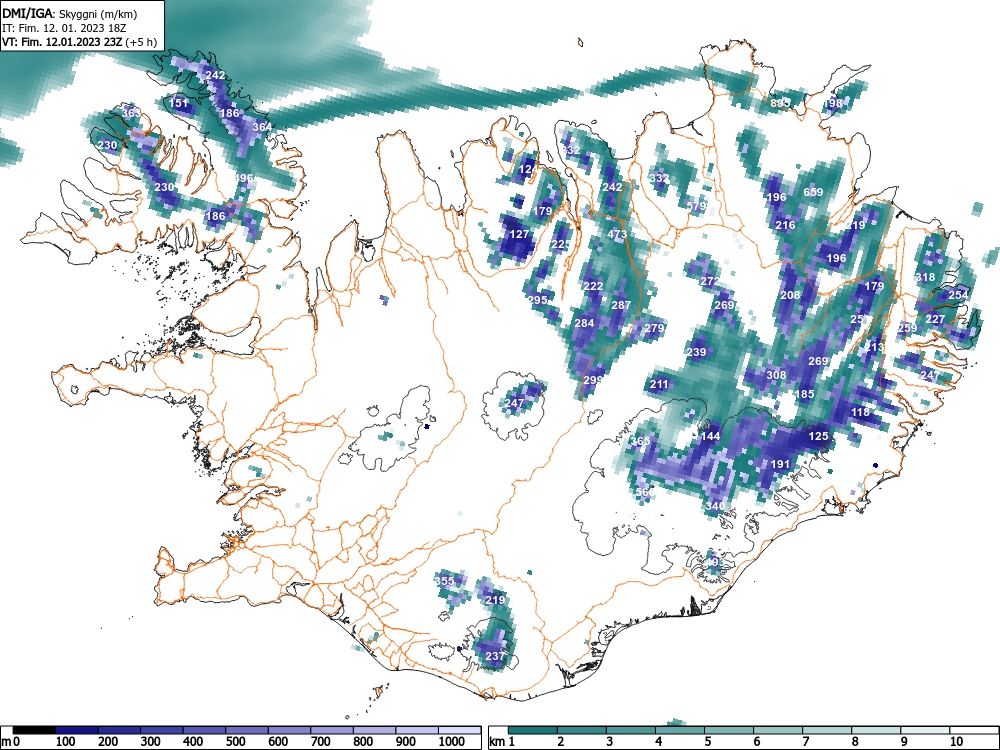Viewport: 1000px width, 750px height.
Task: Click the visibility value '216' on the map
Action: (x=785, y=225)
